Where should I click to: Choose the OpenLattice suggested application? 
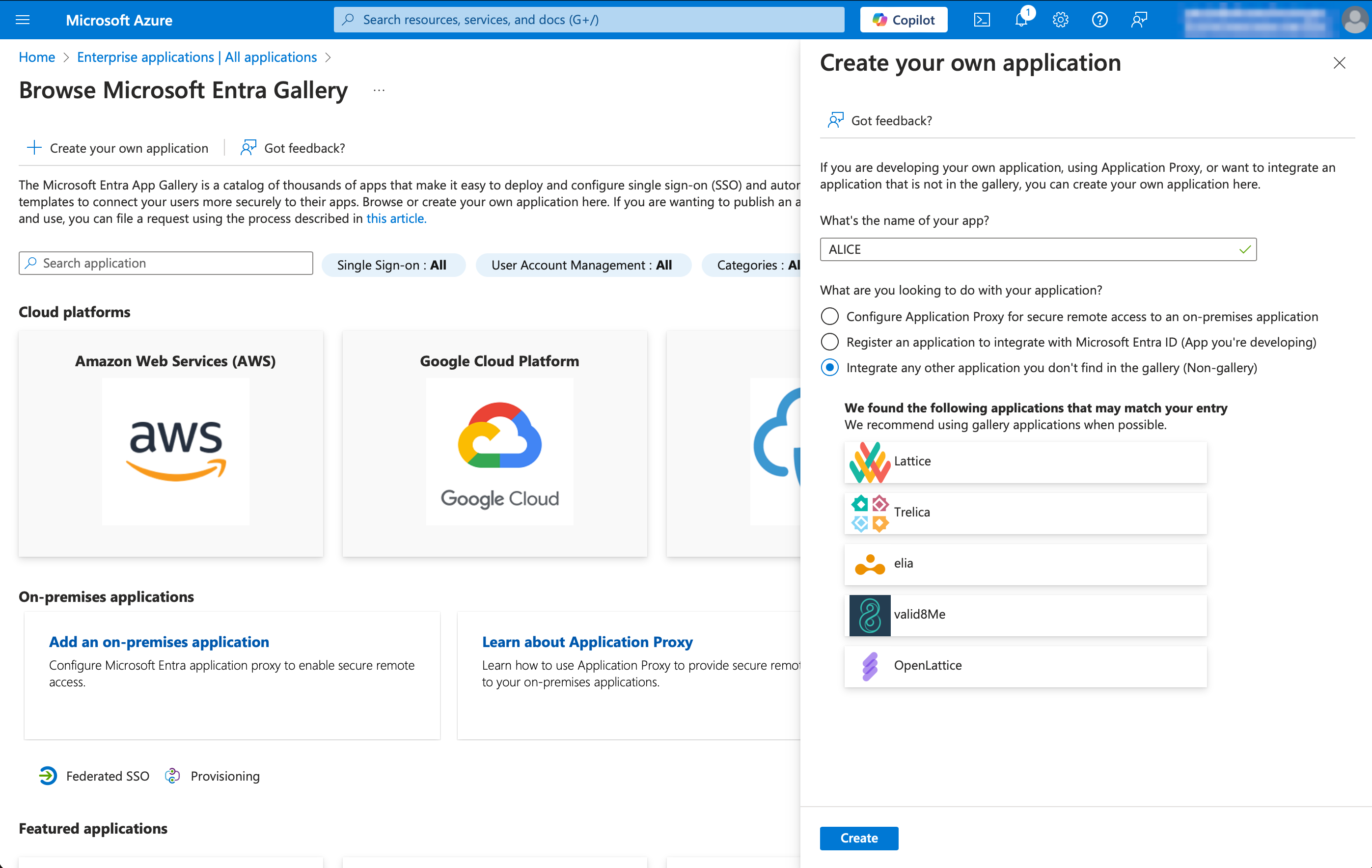click(1025, 666)
